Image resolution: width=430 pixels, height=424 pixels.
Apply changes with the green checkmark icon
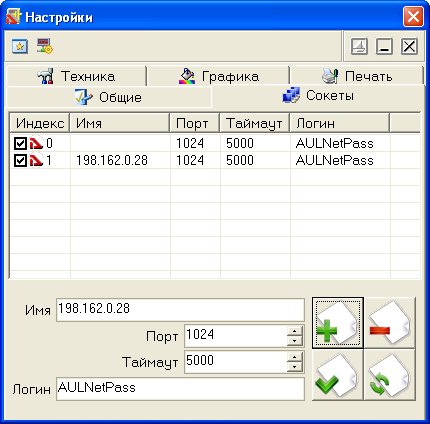coord(338,375)
